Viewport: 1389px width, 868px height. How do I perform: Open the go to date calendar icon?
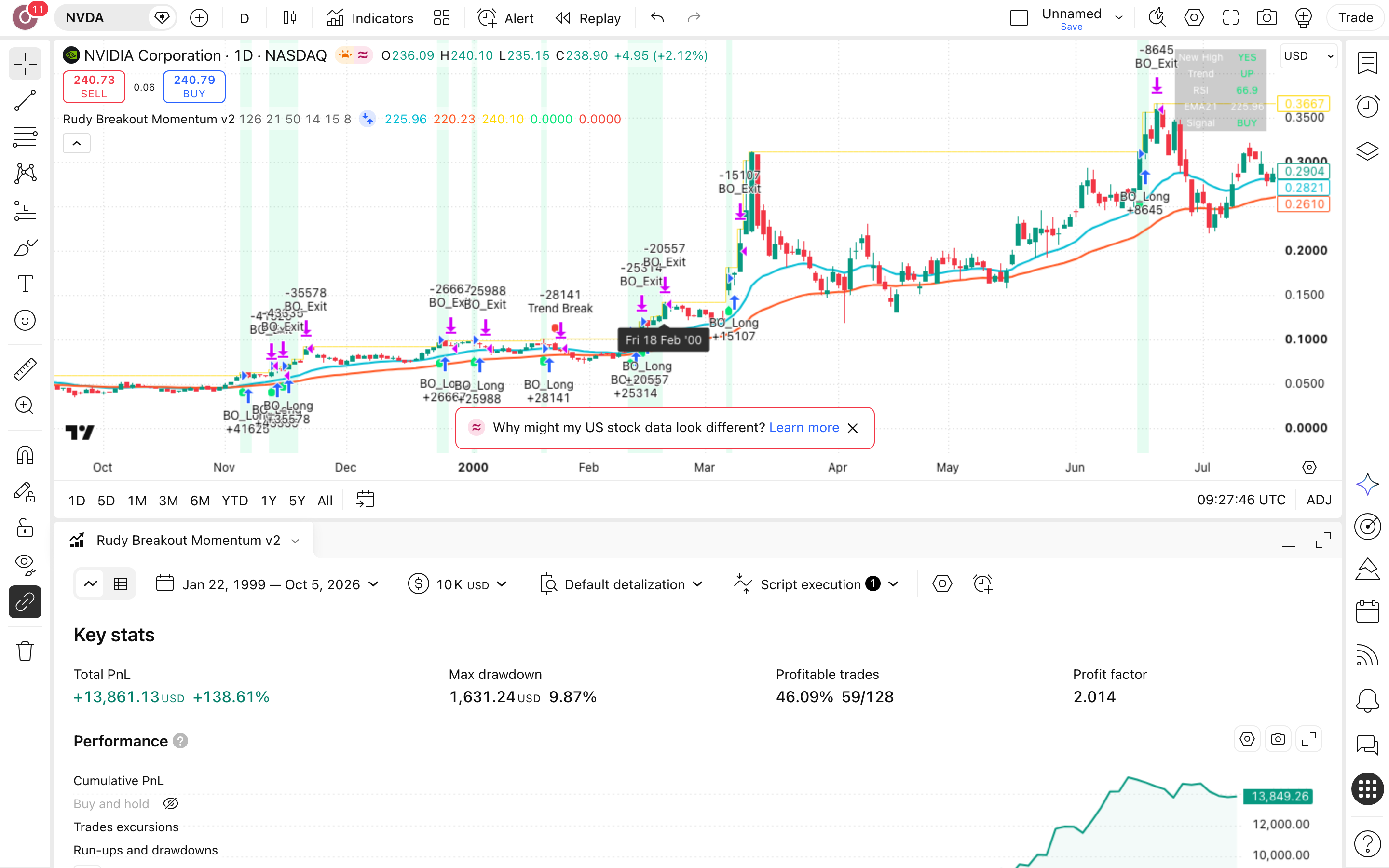coord(365,500)
